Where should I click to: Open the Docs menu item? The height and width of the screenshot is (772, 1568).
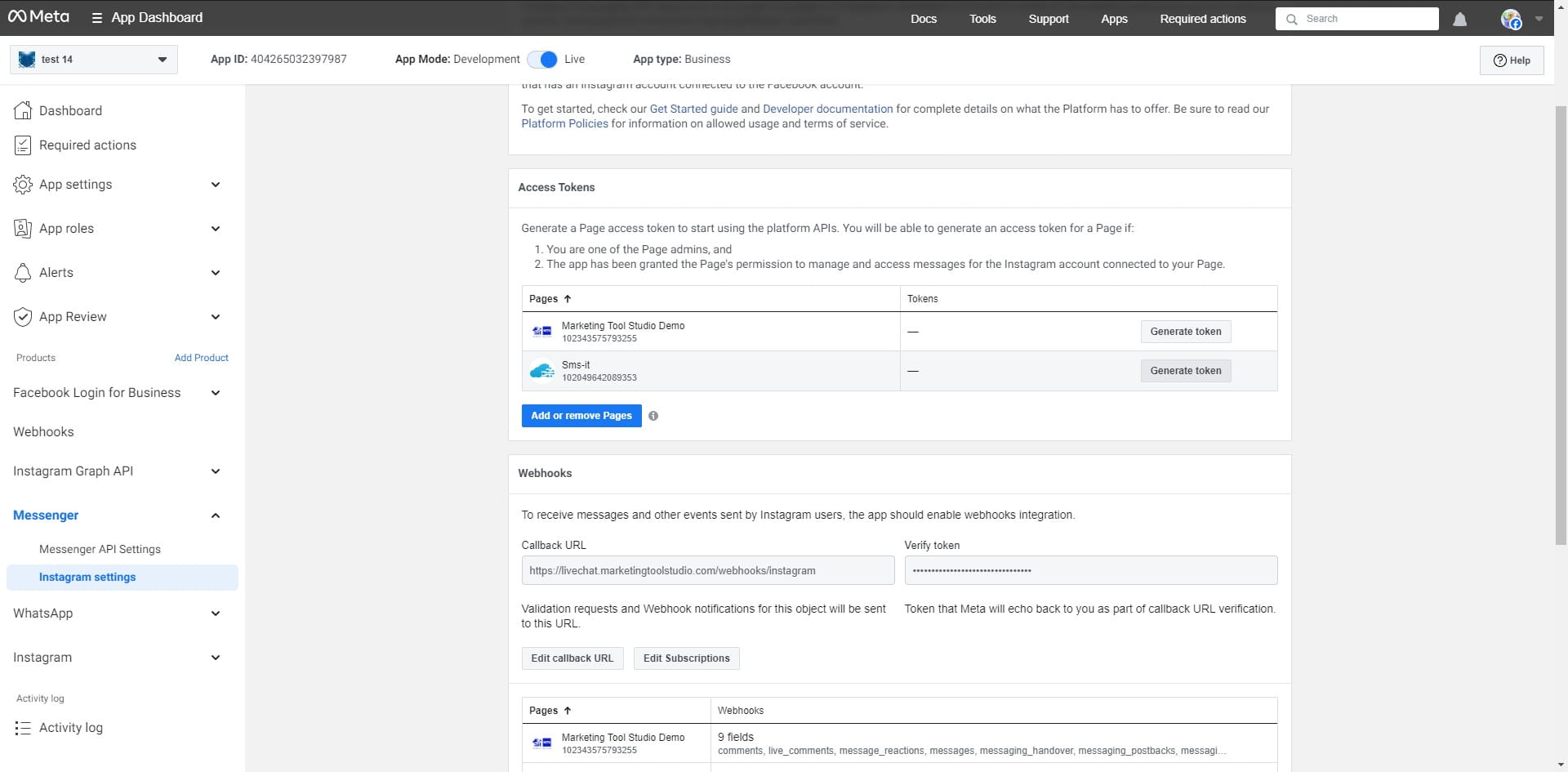pyautogui.click(x=924, y=18)
